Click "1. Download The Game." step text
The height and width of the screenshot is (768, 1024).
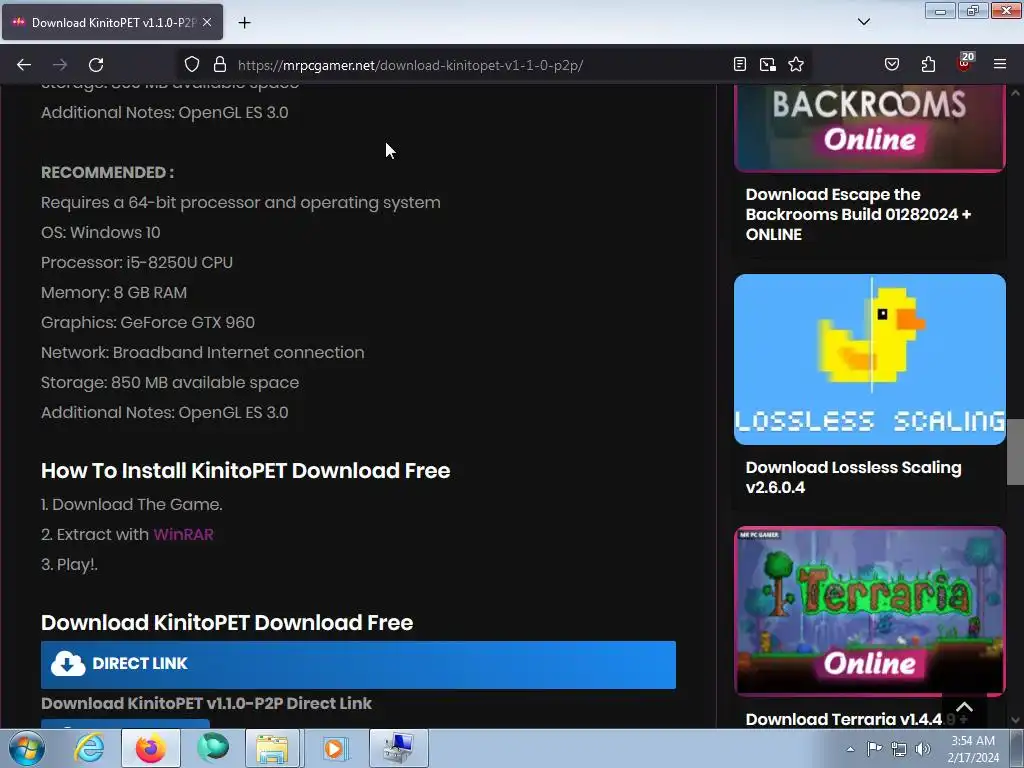132,504
